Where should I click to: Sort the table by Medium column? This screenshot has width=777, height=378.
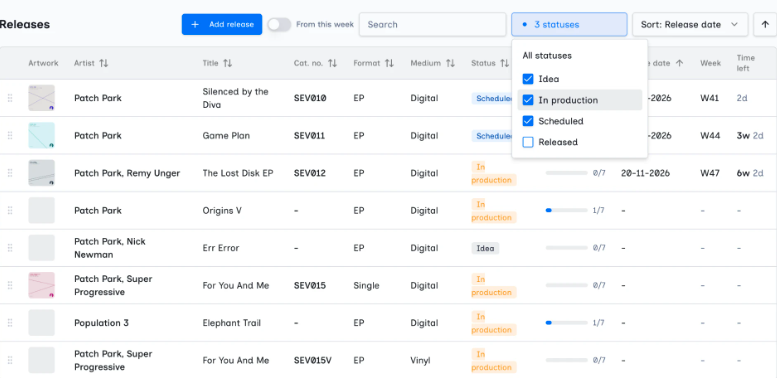tap(433, 63)
